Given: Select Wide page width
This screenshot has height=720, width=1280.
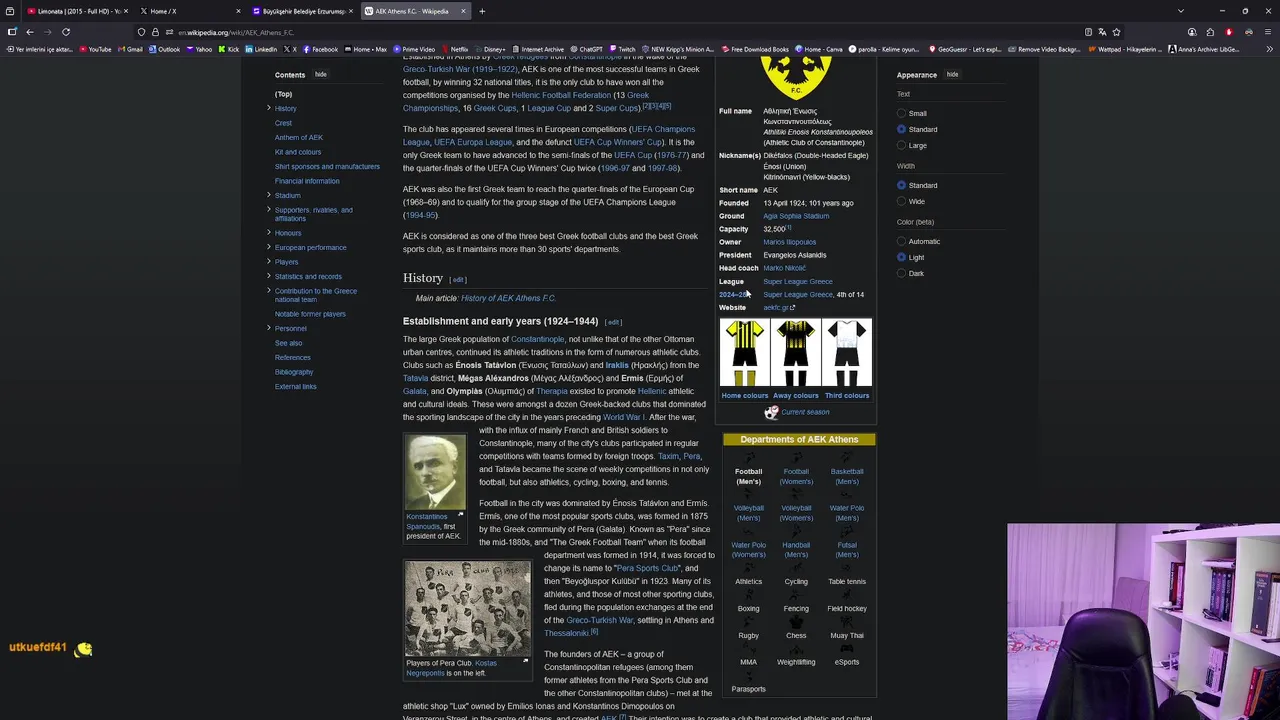Looking at the screenshot, I should [x=901, y=201].
